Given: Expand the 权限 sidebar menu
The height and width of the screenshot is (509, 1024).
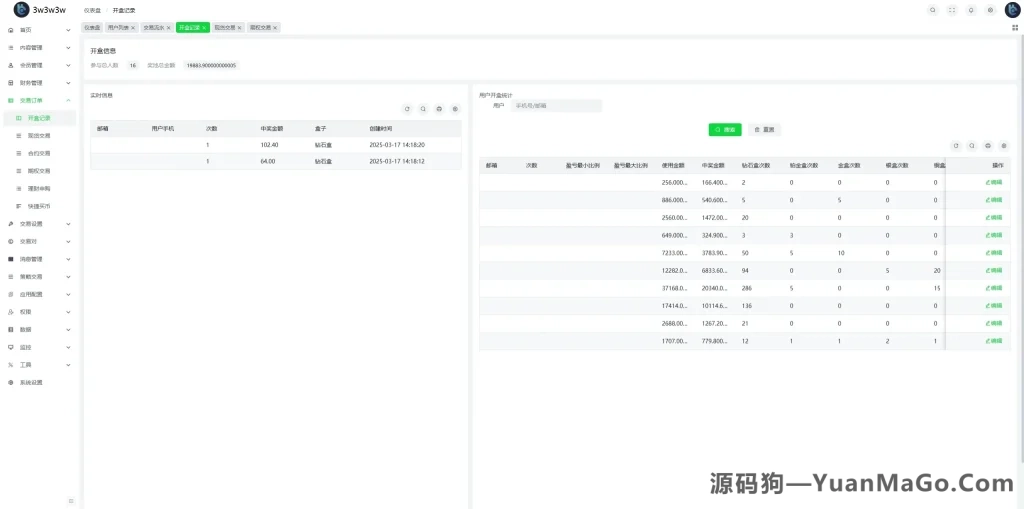Looking at the screenshot, I should tap(39, 312).
